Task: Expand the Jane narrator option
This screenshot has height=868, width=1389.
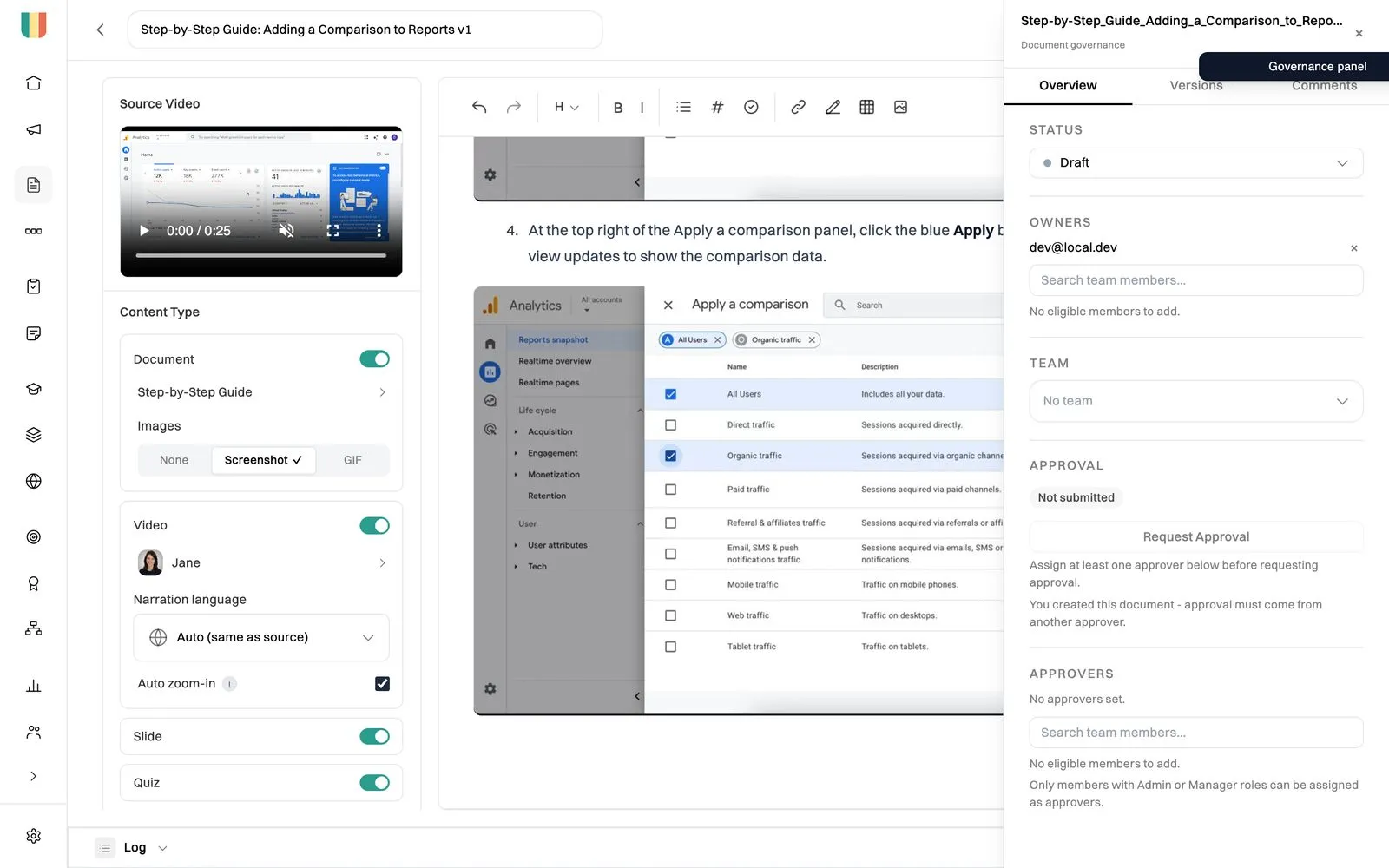Action: tap(261, 562)
